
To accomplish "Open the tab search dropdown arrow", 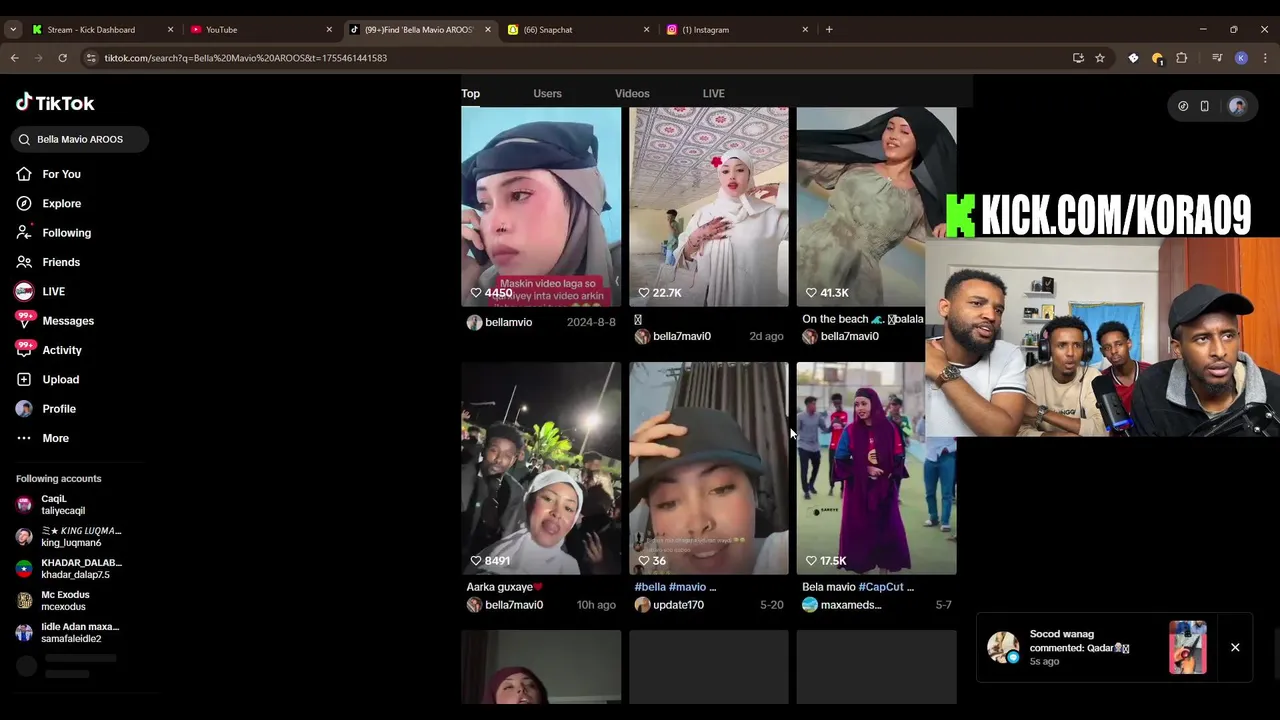I will [13, 30].
